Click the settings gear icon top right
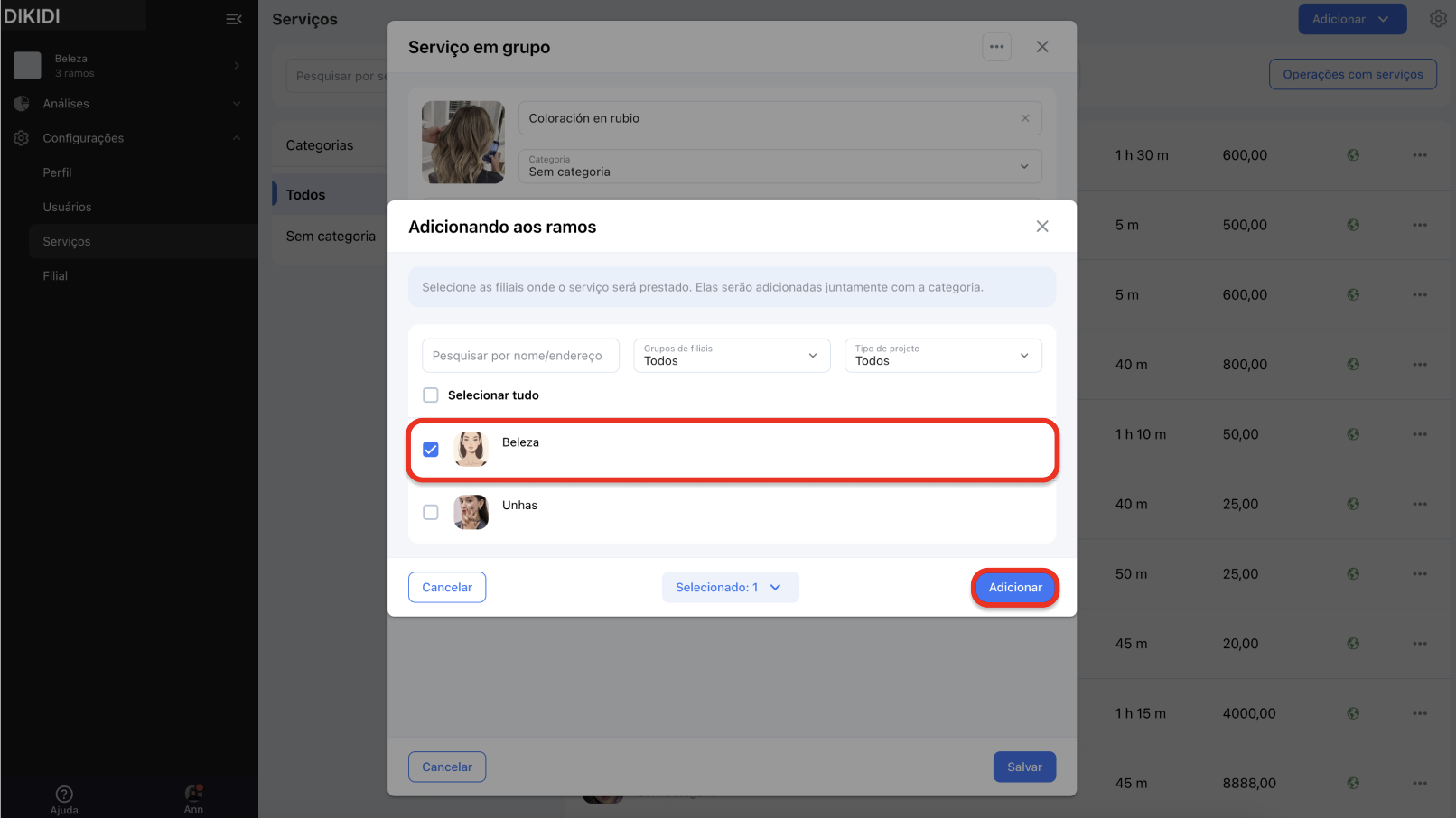The image size is (1456, 818). tap(1438, 19)
